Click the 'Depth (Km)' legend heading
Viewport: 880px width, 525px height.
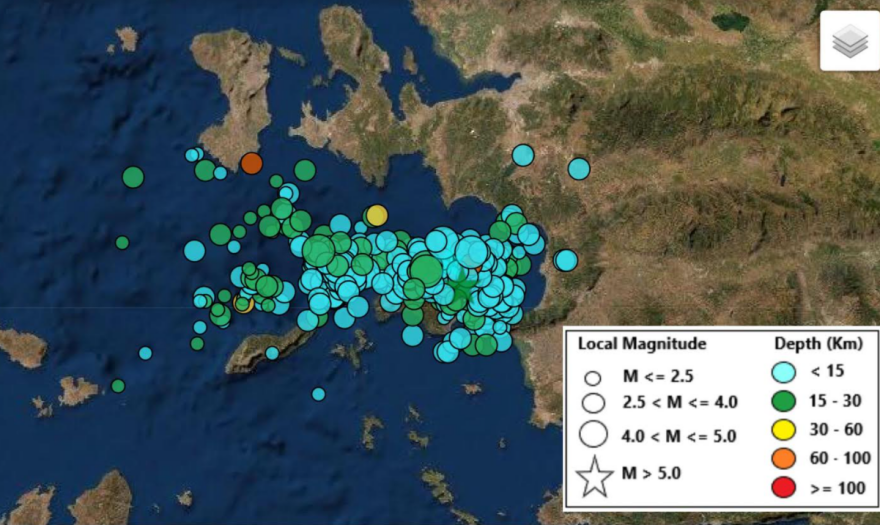[818, 343]
